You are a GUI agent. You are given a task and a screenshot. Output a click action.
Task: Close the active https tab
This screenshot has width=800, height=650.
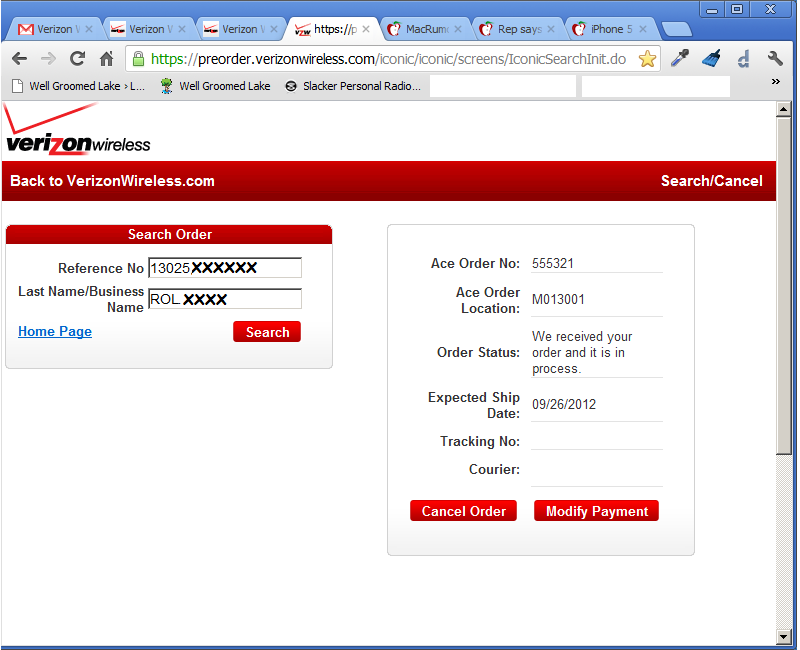tap(366, 29)
